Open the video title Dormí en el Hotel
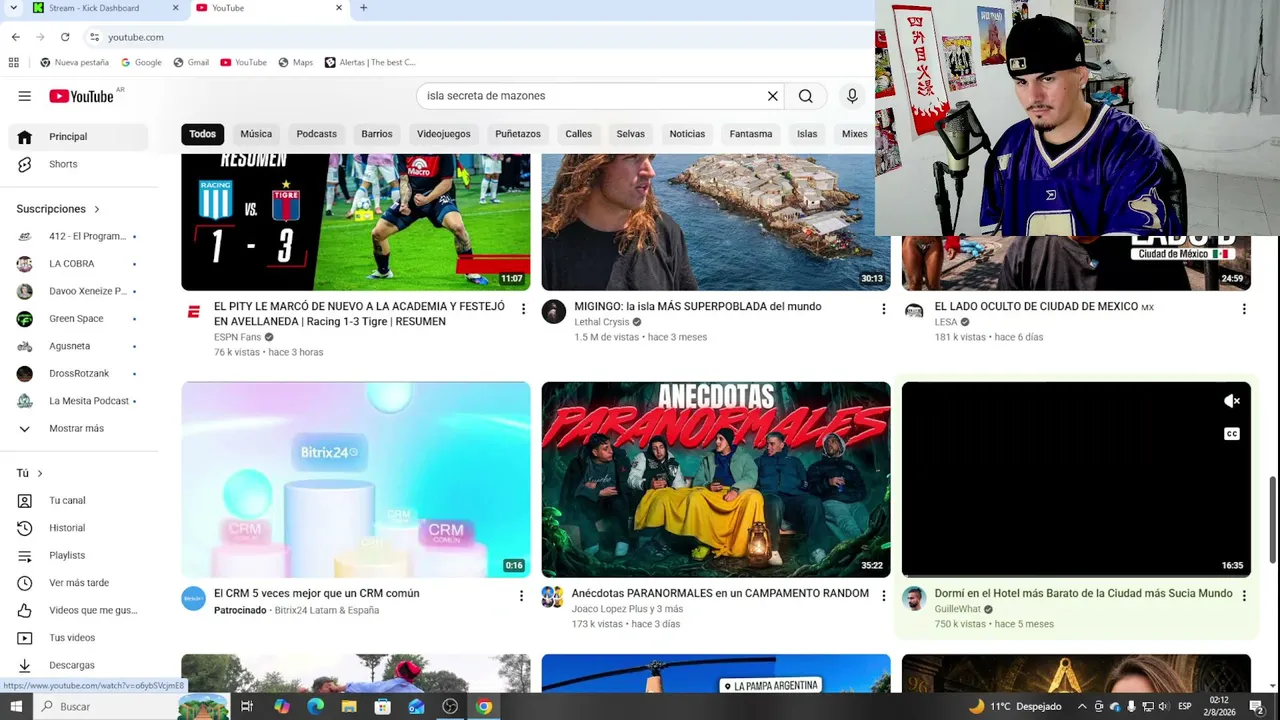This screenshot has height=720, width=1280. pos(1083,594)
